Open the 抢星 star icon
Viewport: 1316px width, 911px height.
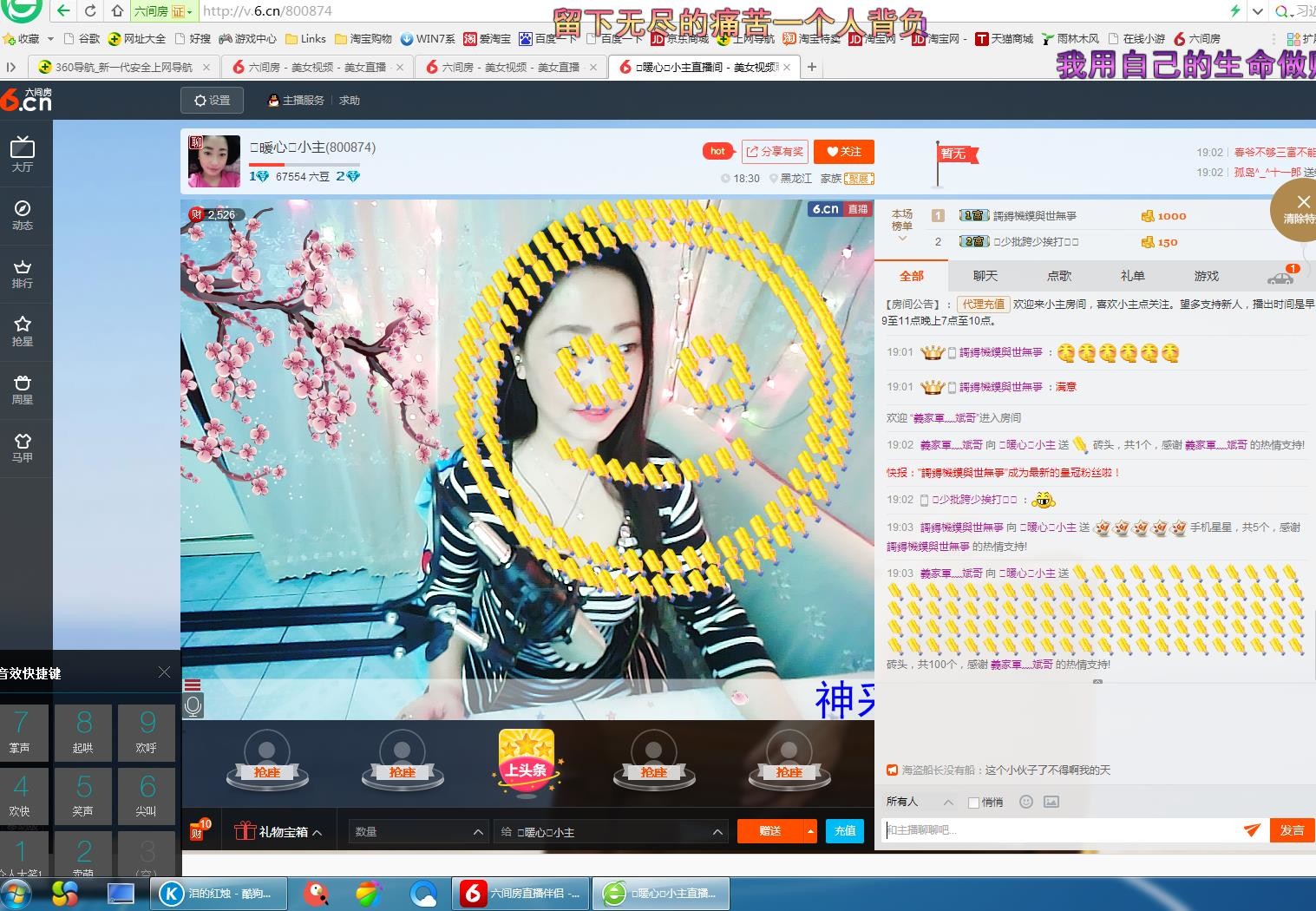tap(23, 331)
